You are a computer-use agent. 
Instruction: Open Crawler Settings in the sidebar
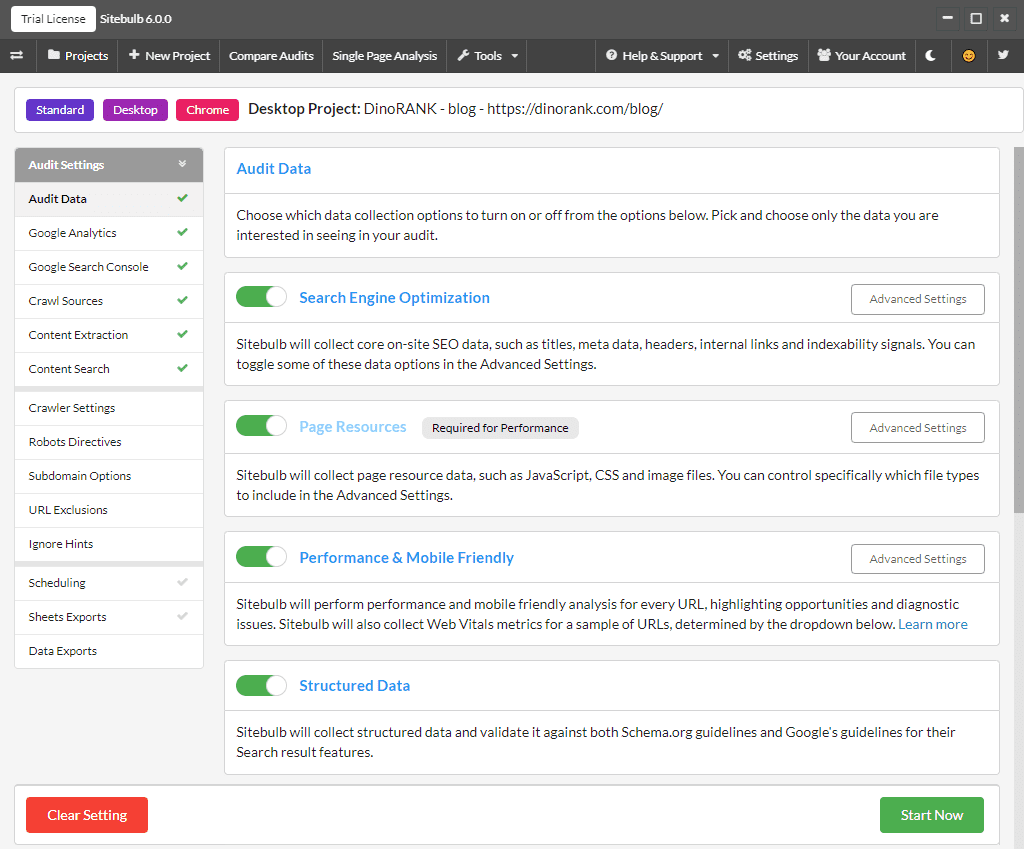109,408
